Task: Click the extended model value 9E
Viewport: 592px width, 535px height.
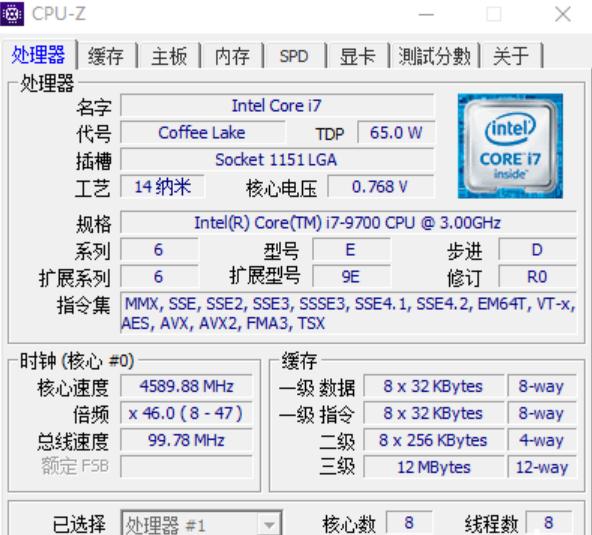Action: 351,277
